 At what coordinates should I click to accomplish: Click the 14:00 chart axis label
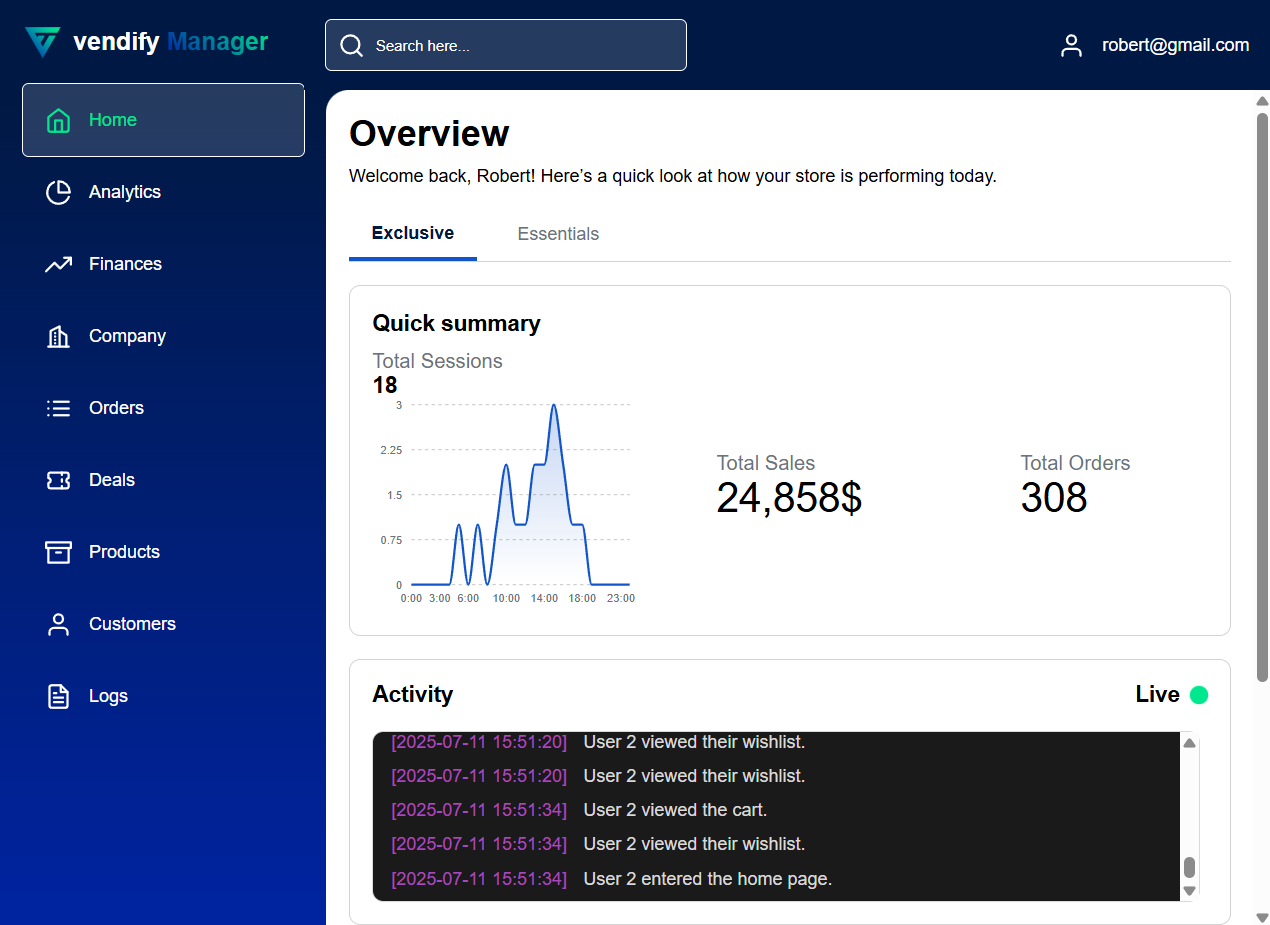tap(544, 599)
